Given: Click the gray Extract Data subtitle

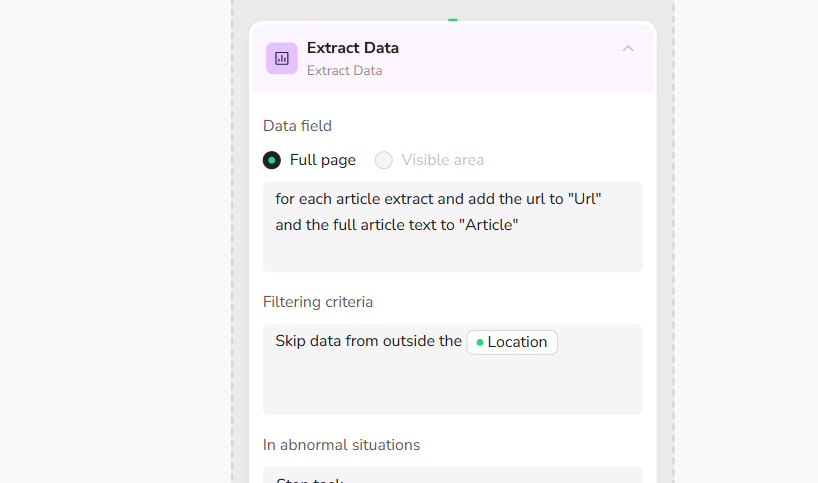Looking at the screenshot, I should coord(344,71).
